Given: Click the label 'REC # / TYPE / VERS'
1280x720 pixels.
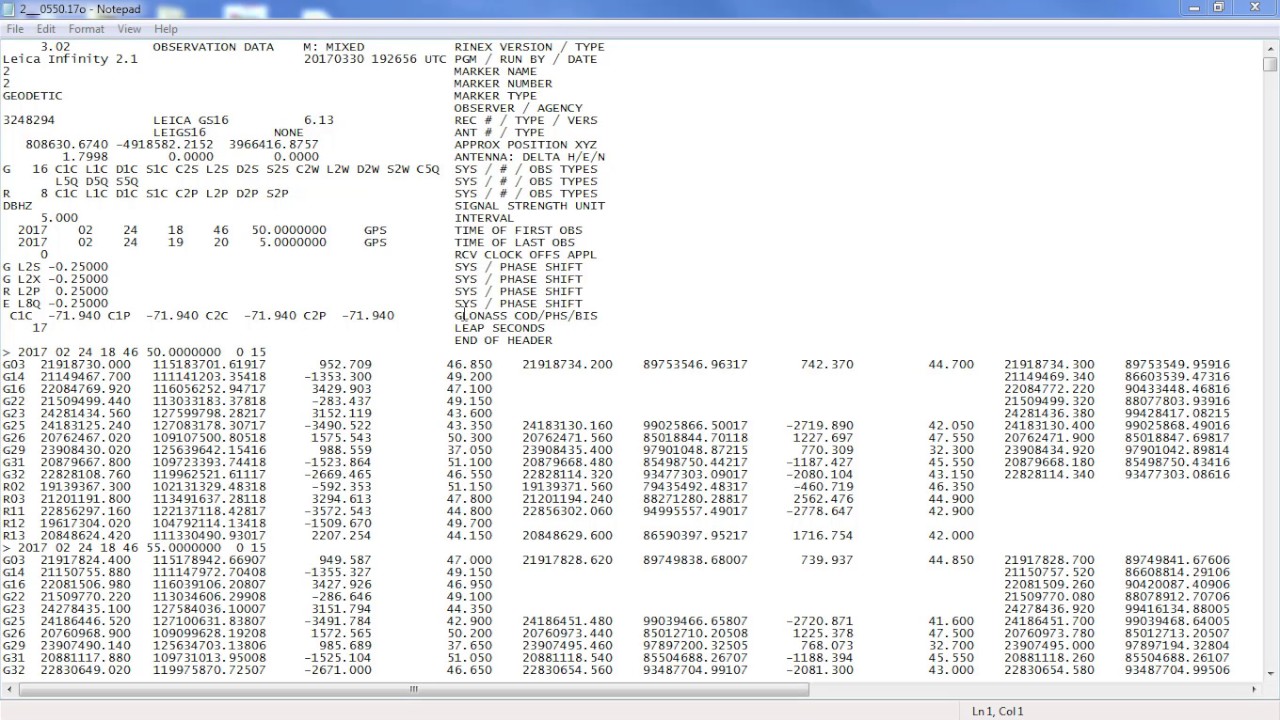Looking at the screenshot, I should pos(525,120).
